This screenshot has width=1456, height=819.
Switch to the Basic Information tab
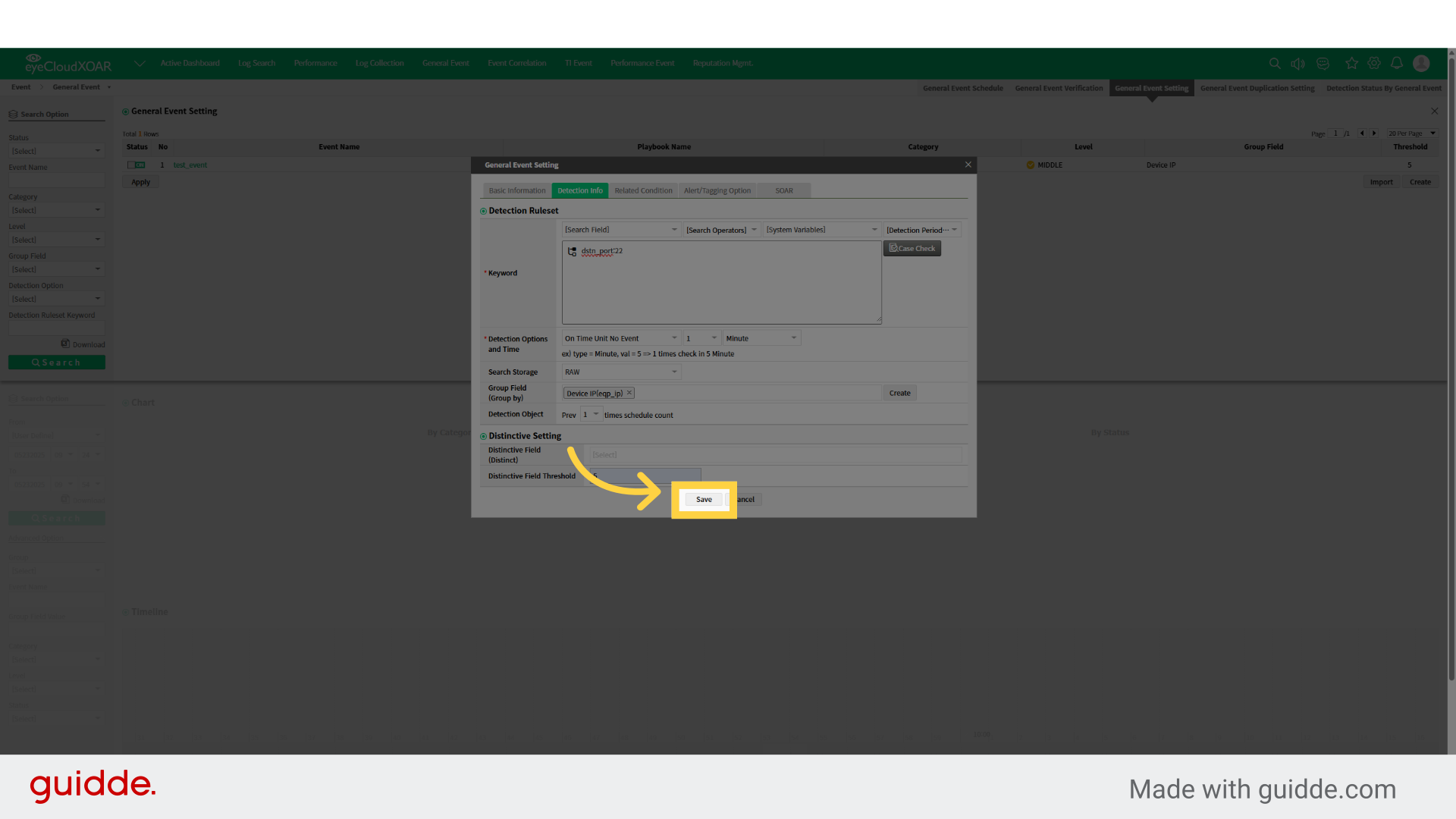(x=516, y=190)
